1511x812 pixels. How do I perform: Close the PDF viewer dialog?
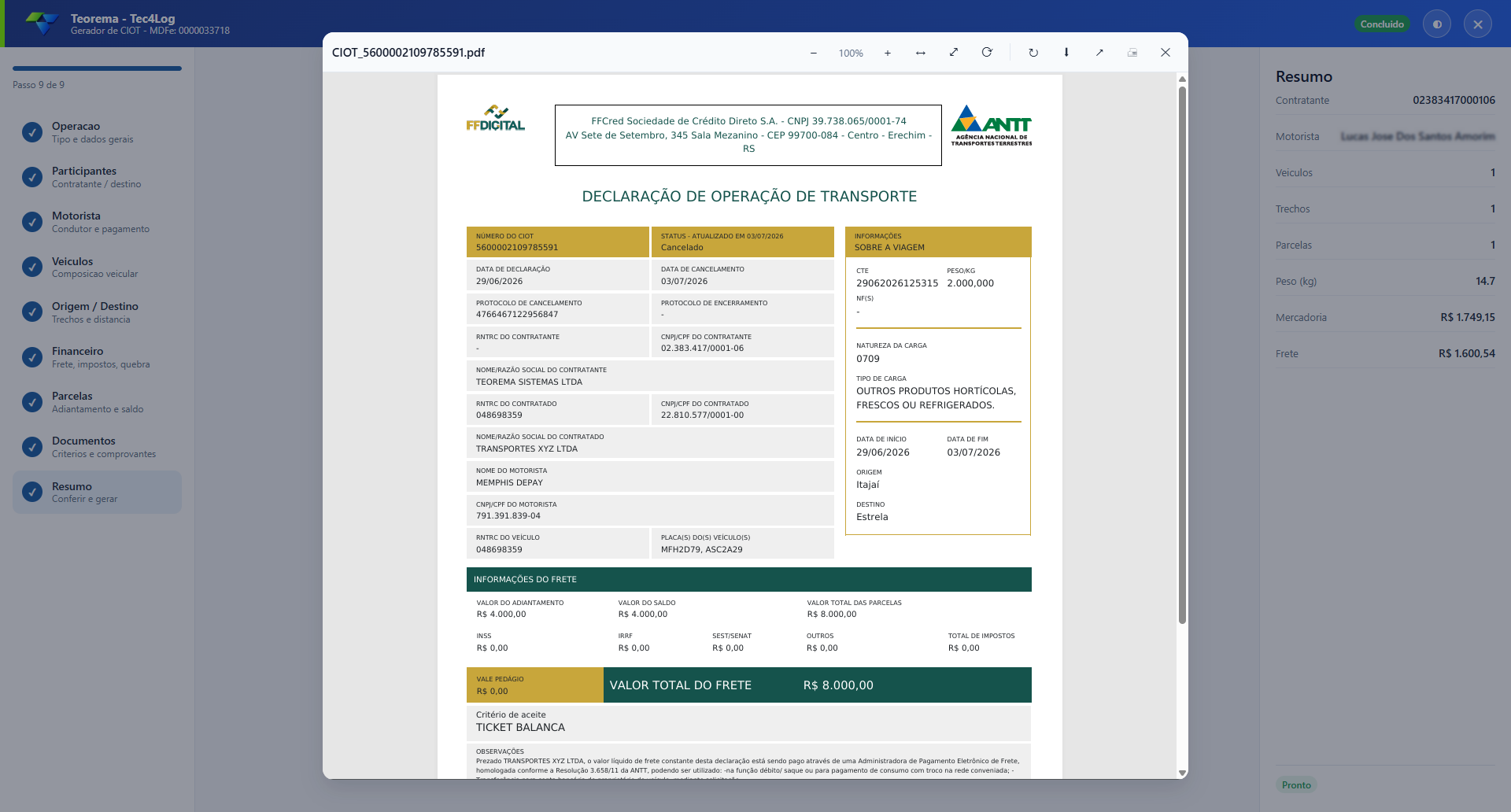(1166, 53)
